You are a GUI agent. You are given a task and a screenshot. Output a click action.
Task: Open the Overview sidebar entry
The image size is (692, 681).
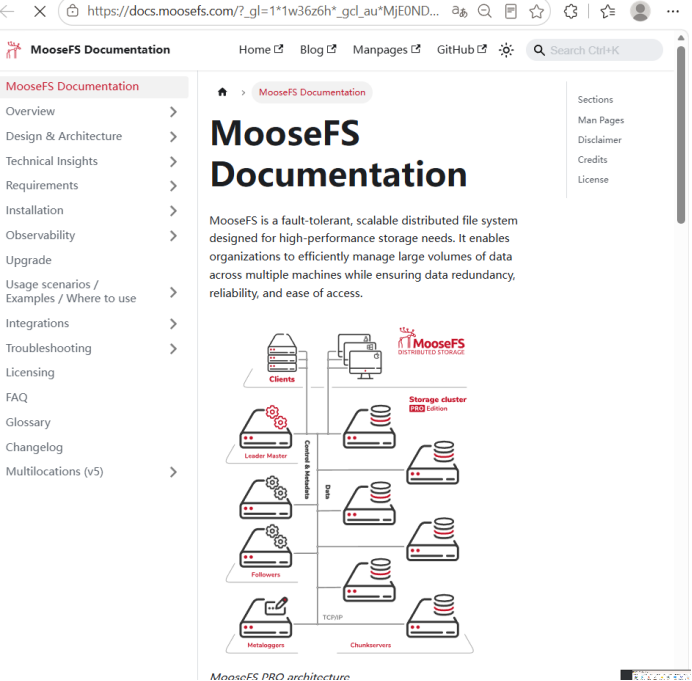pos(30,111)
